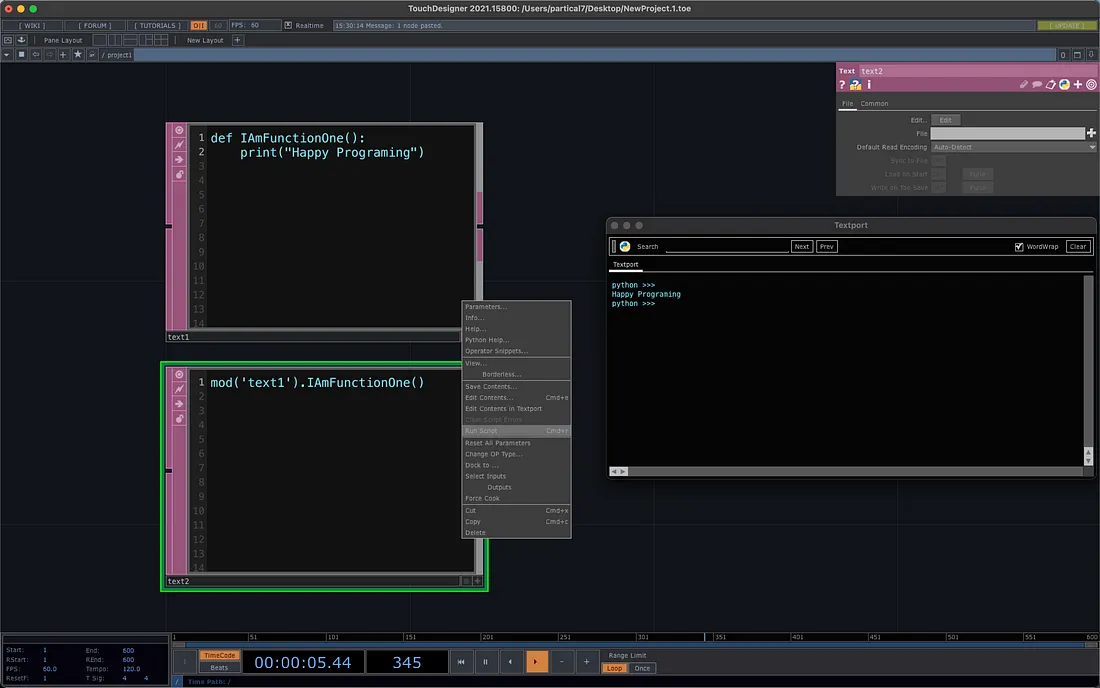Click the Clear button in Textport
The width and height of the screenshot is (1100, 688).
coord(1077,246)
